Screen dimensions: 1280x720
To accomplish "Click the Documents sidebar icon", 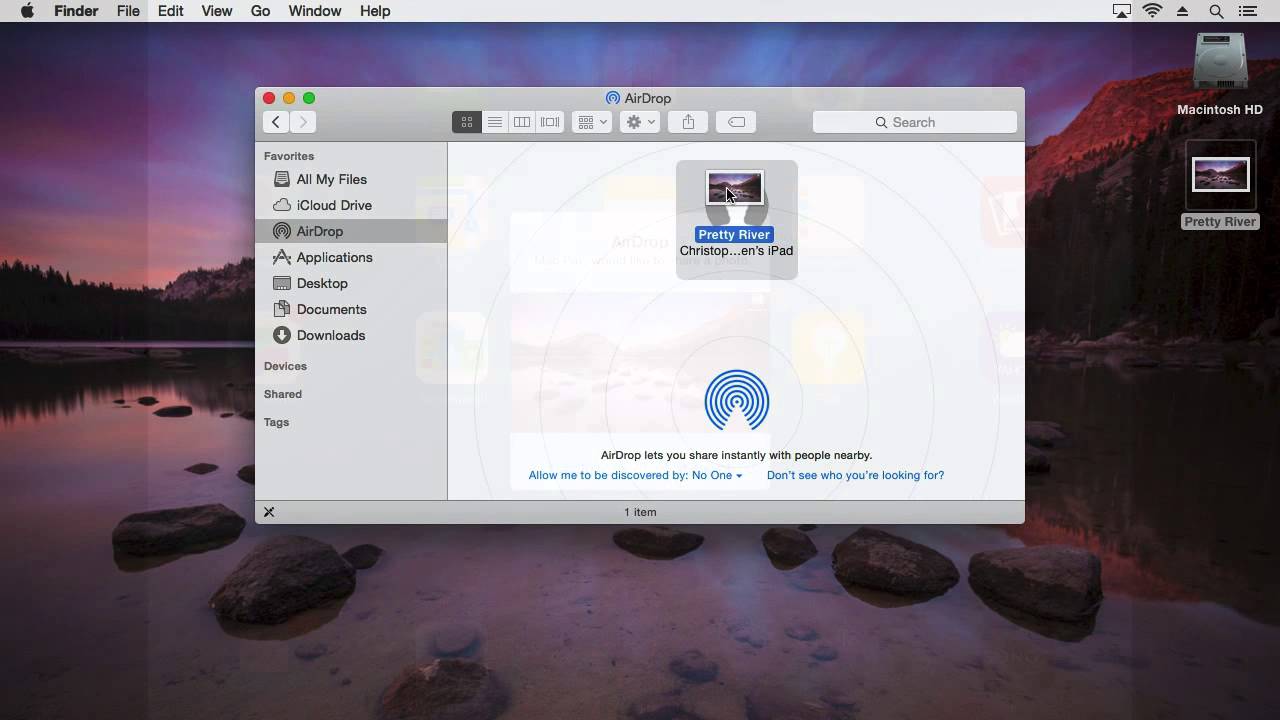I will click(x=282, y=309).
